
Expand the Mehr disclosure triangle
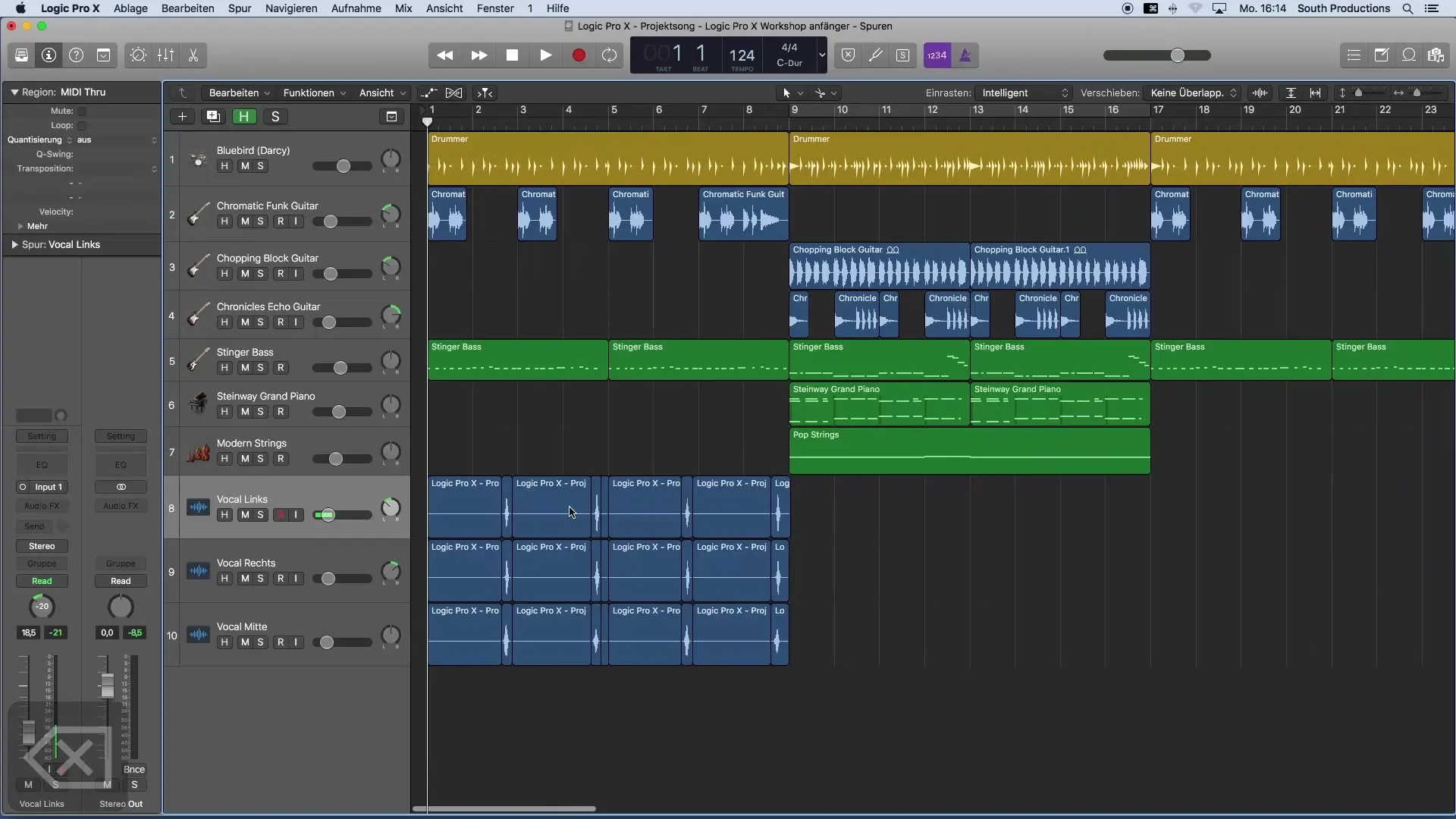(20, 226)
